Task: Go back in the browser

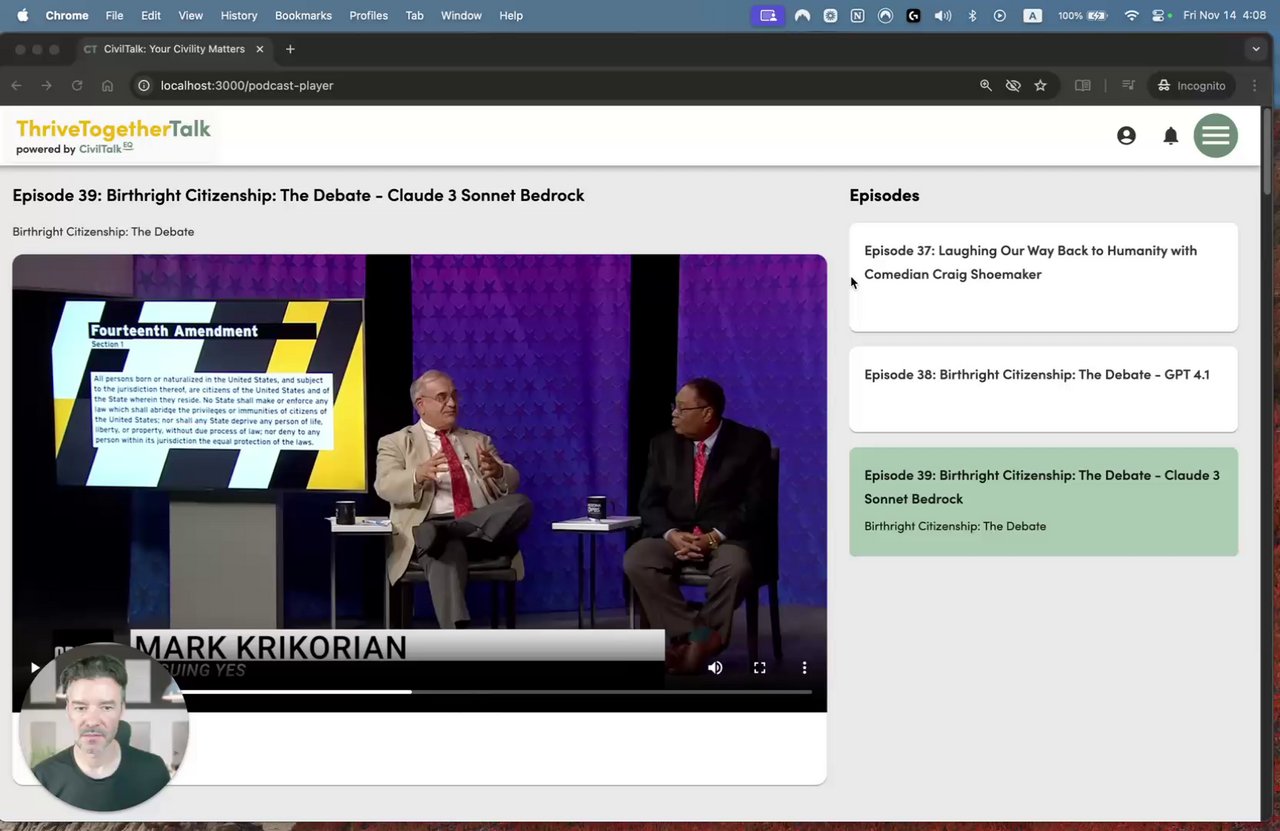Action: [16, 86]
